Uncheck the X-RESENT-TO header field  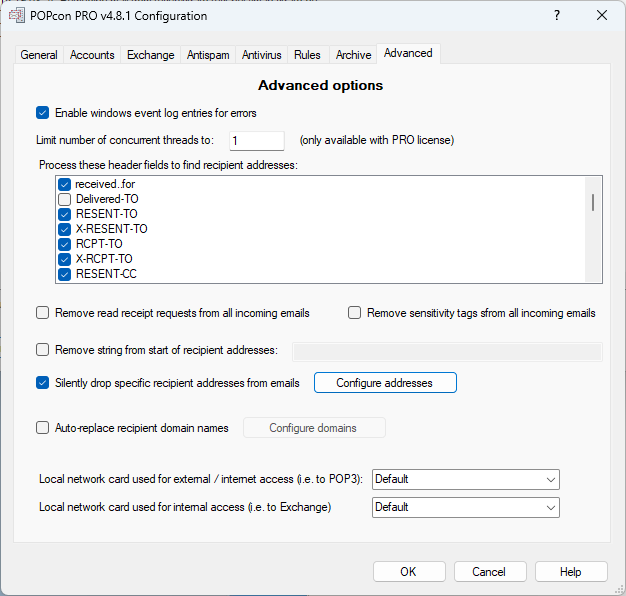(x=65, y=229)
